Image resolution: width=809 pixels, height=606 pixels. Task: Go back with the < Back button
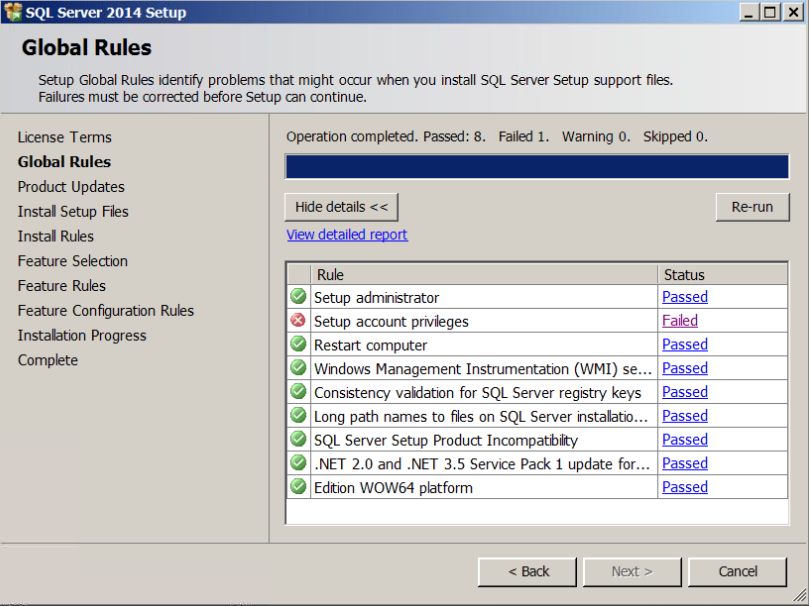point(527,571)
